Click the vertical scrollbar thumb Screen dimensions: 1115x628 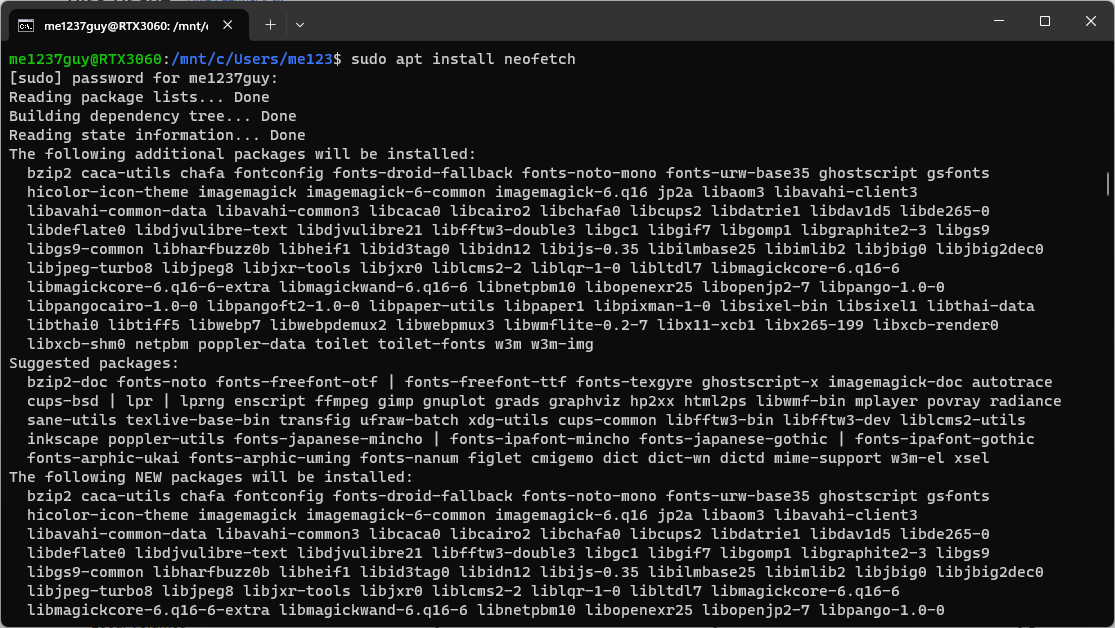[1107, 183]
